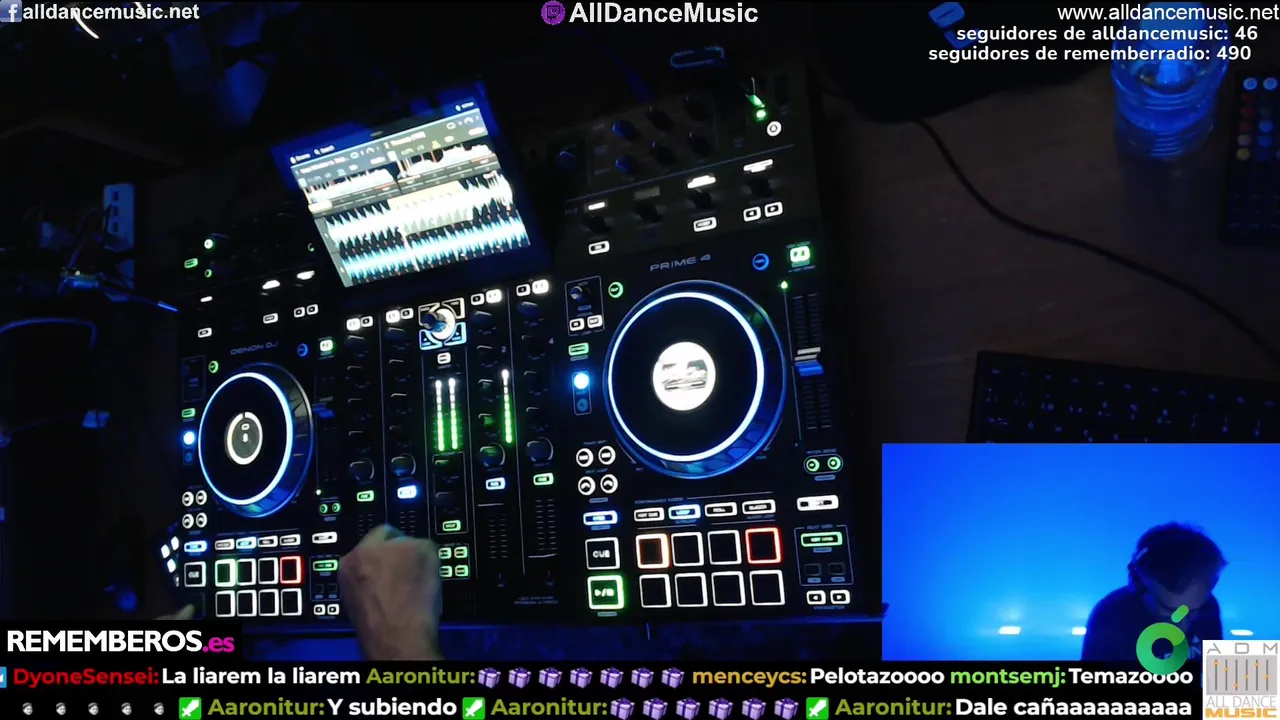Click 'Temazoooo' chat message

pyautogui.click(x=1130, y=677)
